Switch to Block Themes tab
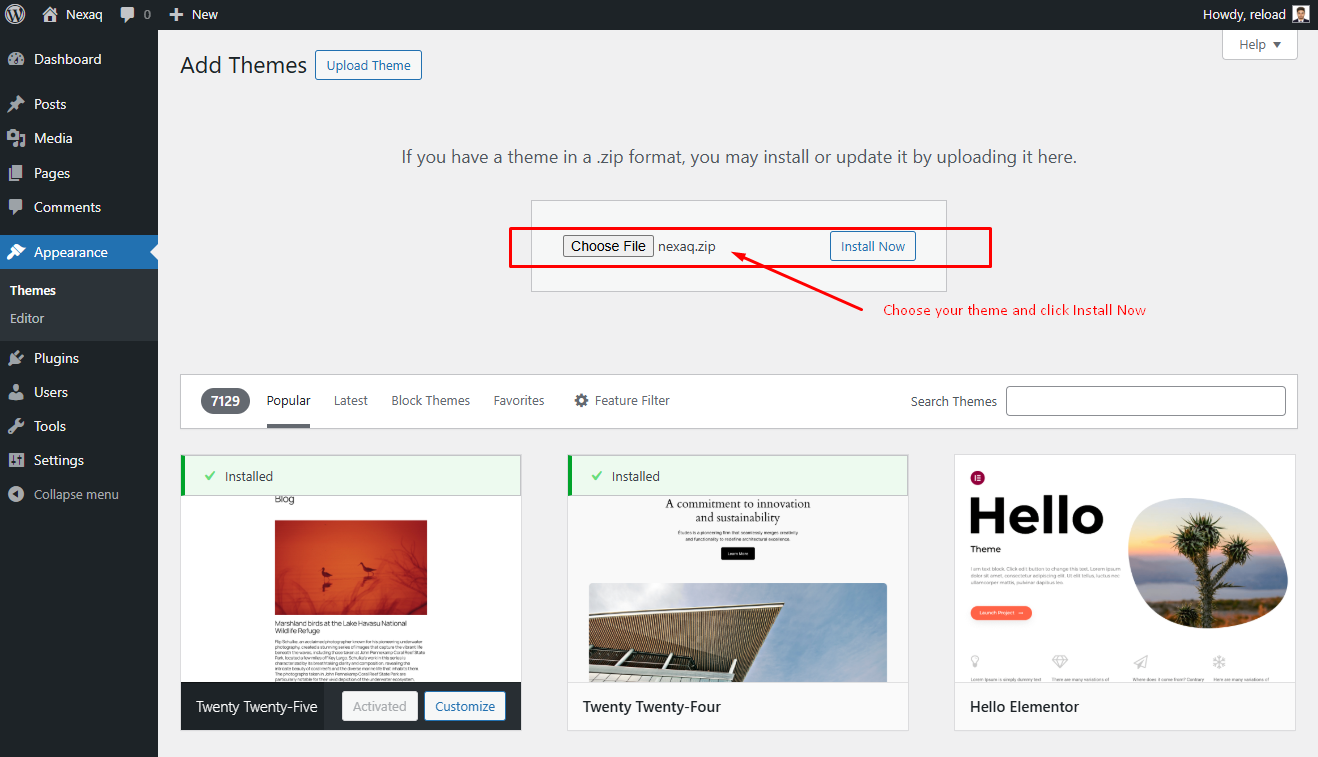Viewport: 1318px width, 757px height. coord(431,400)
